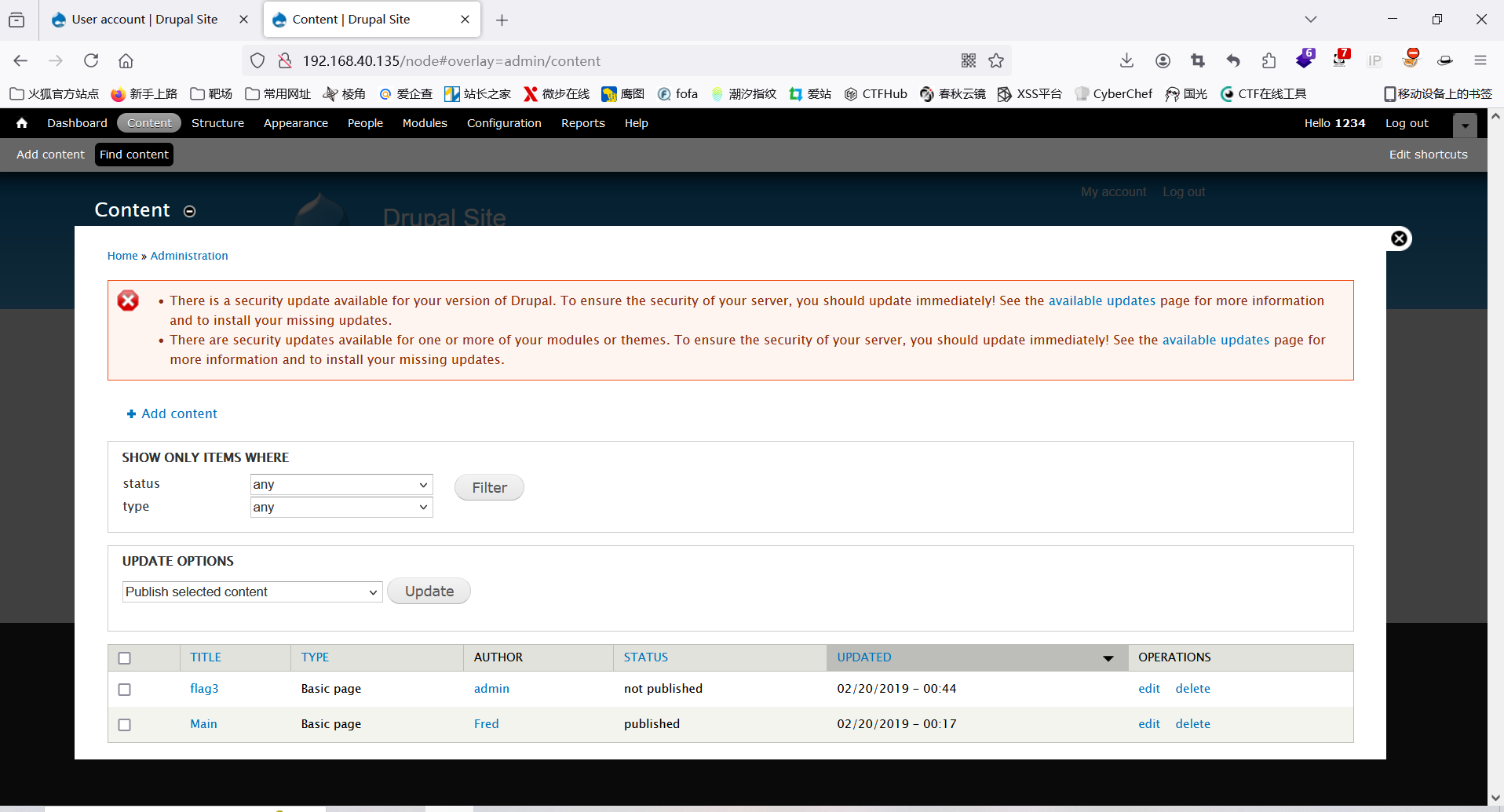Click the red error status icon
Viewport: 1504px width, 812px height.
click(128, 300)
